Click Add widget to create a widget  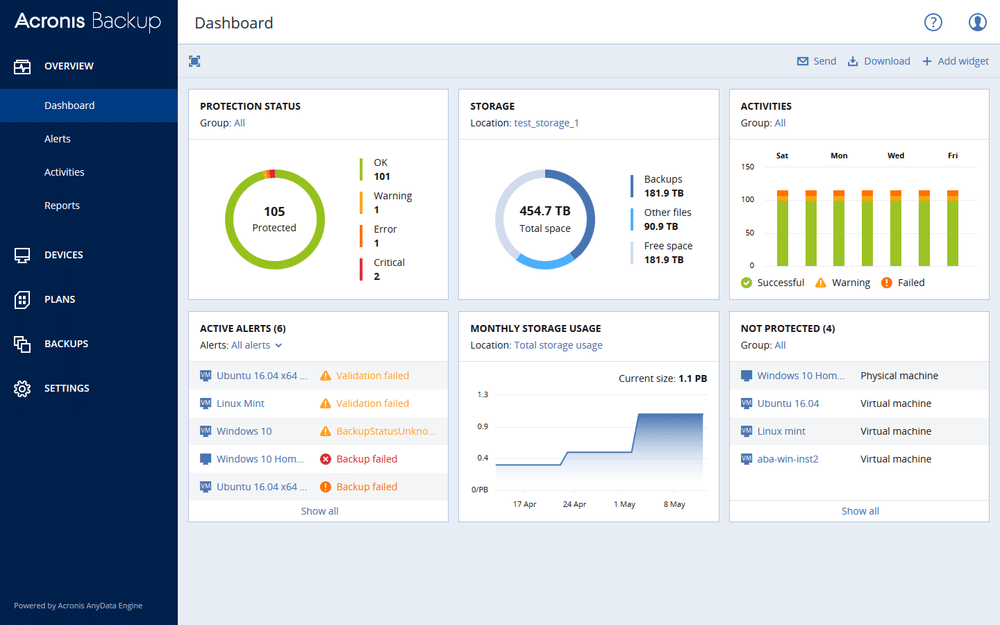pyautogui.click(x=955, y=61)
